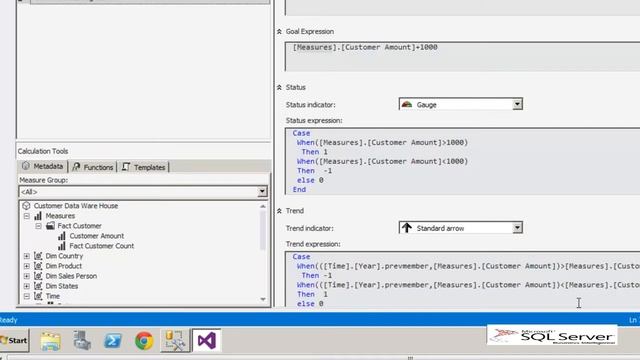Collapse the Status section
Screen dimensions: 640x360
(x=279, y=87)
